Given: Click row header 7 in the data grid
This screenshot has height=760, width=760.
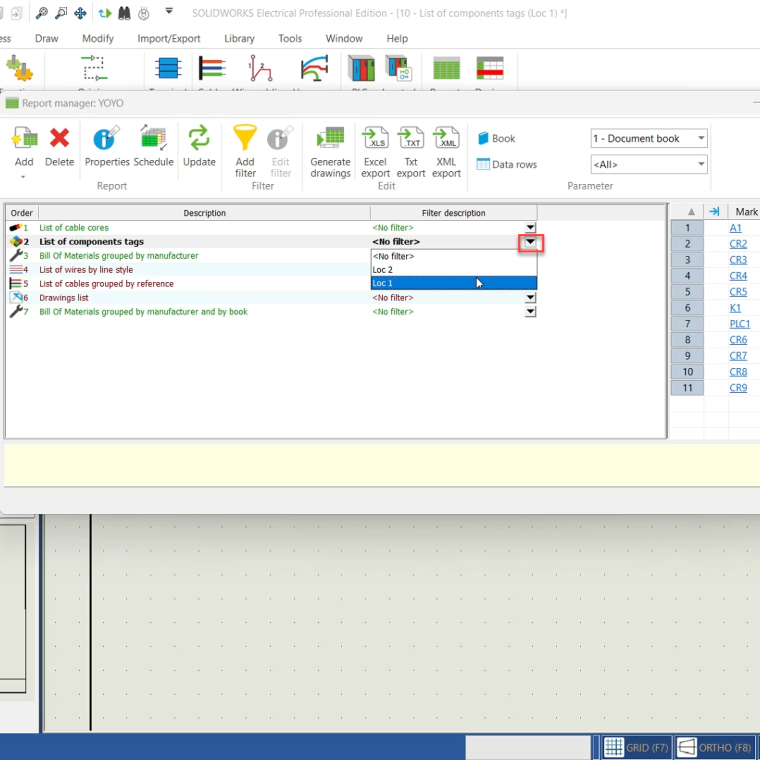Looking at the screenshot, I should (x=687, y=324).
